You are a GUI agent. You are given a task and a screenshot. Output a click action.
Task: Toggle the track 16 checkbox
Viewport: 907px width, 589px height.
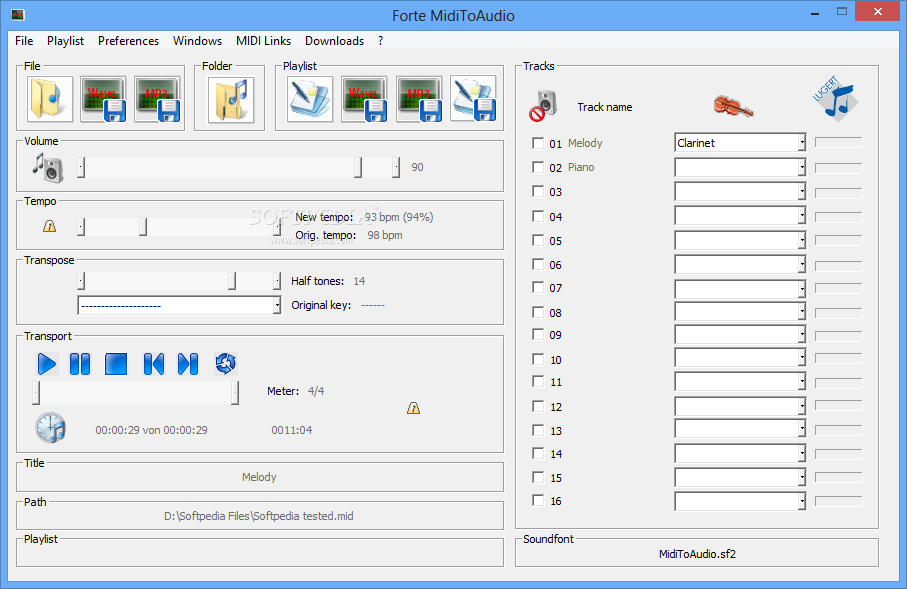[538, 500]
